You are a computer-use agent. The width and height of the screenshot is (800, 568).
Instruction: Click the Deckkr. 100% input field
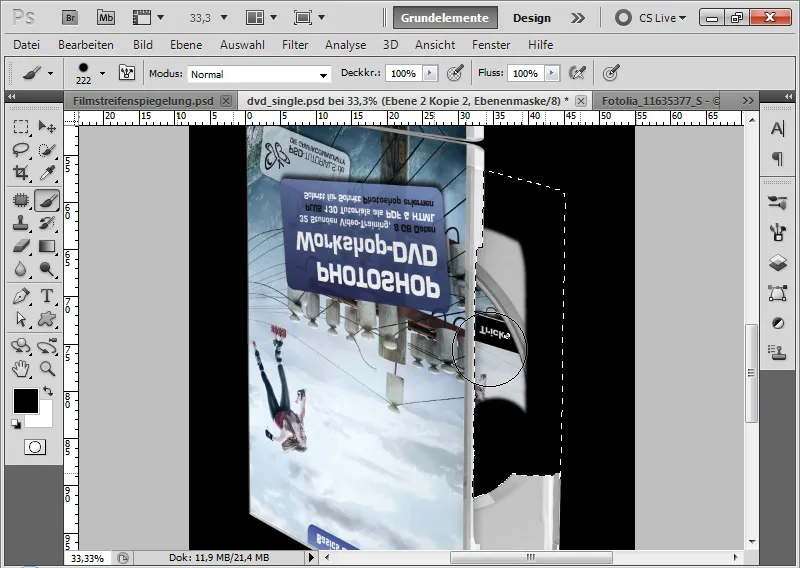pyautogui.click(x=404, y=73)
